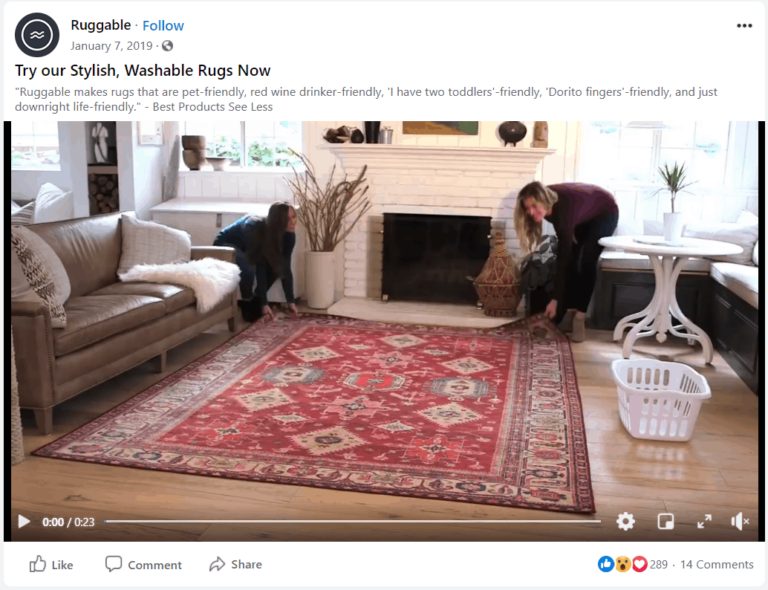Open the January 7, 2019 post timestamp
The image size is (768, 590).
tap(111, 46)
